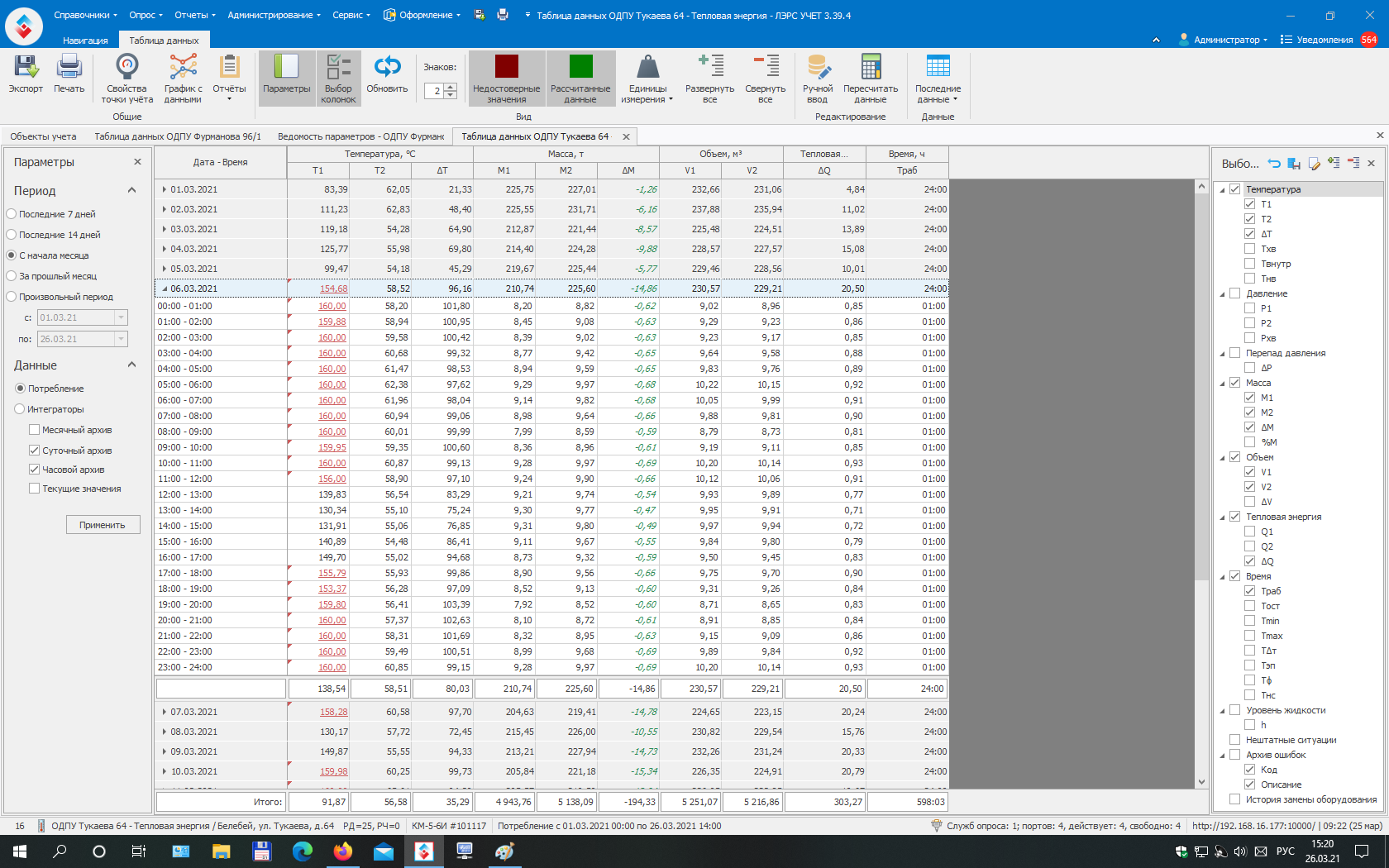Open the Оформление menu
The height and width of the screenshot is (868, 1389).
point(422,15)
